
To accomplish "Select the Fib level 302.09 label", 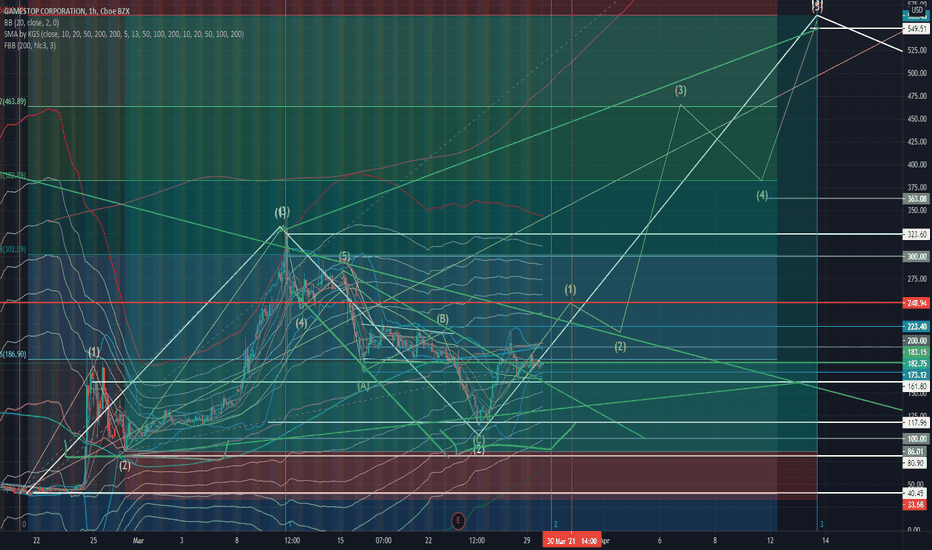I will click(14, 250).
